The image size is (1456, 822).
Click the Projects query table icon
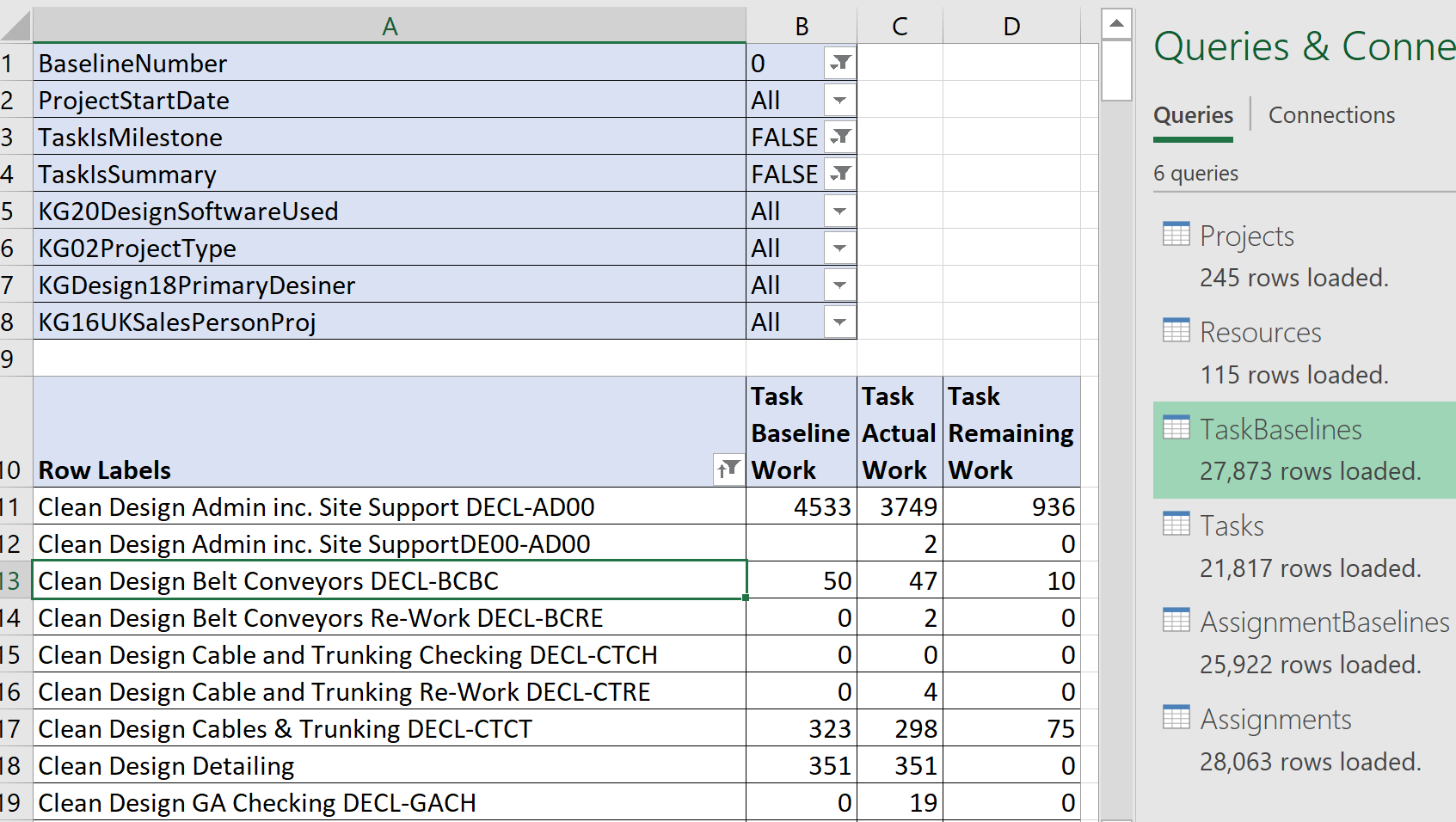1176,234
